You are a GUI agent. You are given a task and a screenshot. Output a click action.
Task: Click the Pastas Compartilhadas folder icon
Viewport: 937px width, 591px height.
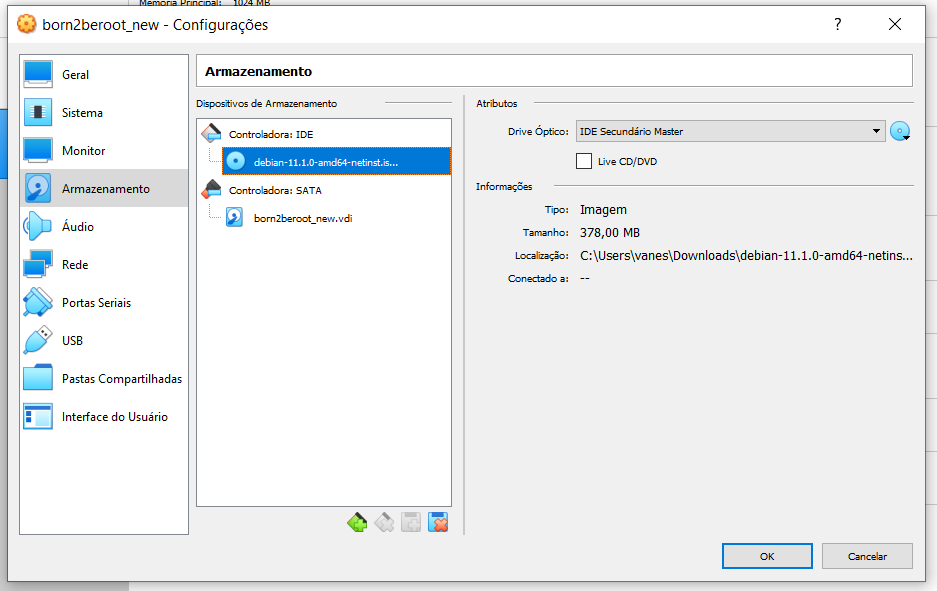38,378
